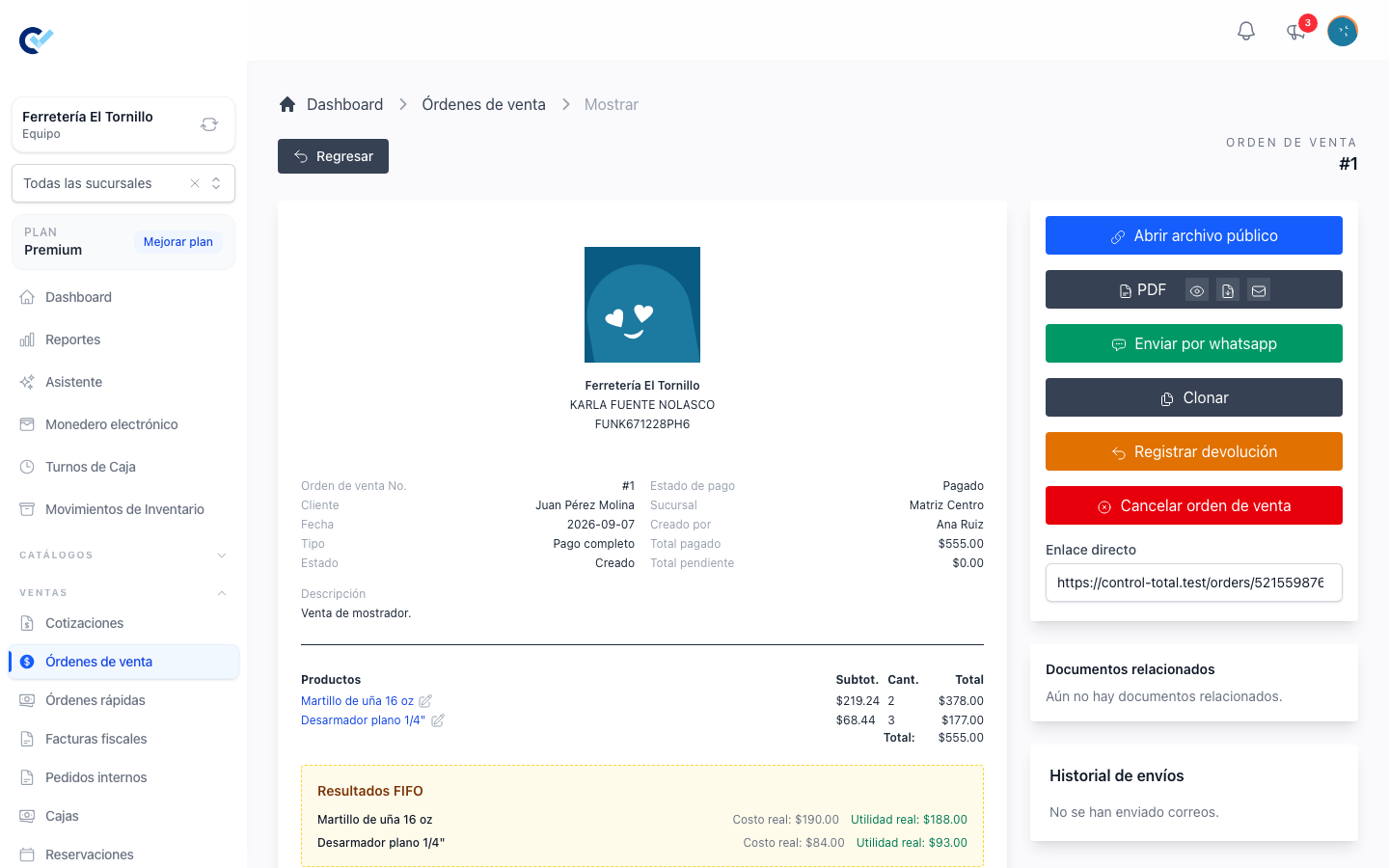Image resolution: width=1389 pixels, height=868 pixels.
Task: Preview PDF with the eye icon
Action: click(1197, 290)
